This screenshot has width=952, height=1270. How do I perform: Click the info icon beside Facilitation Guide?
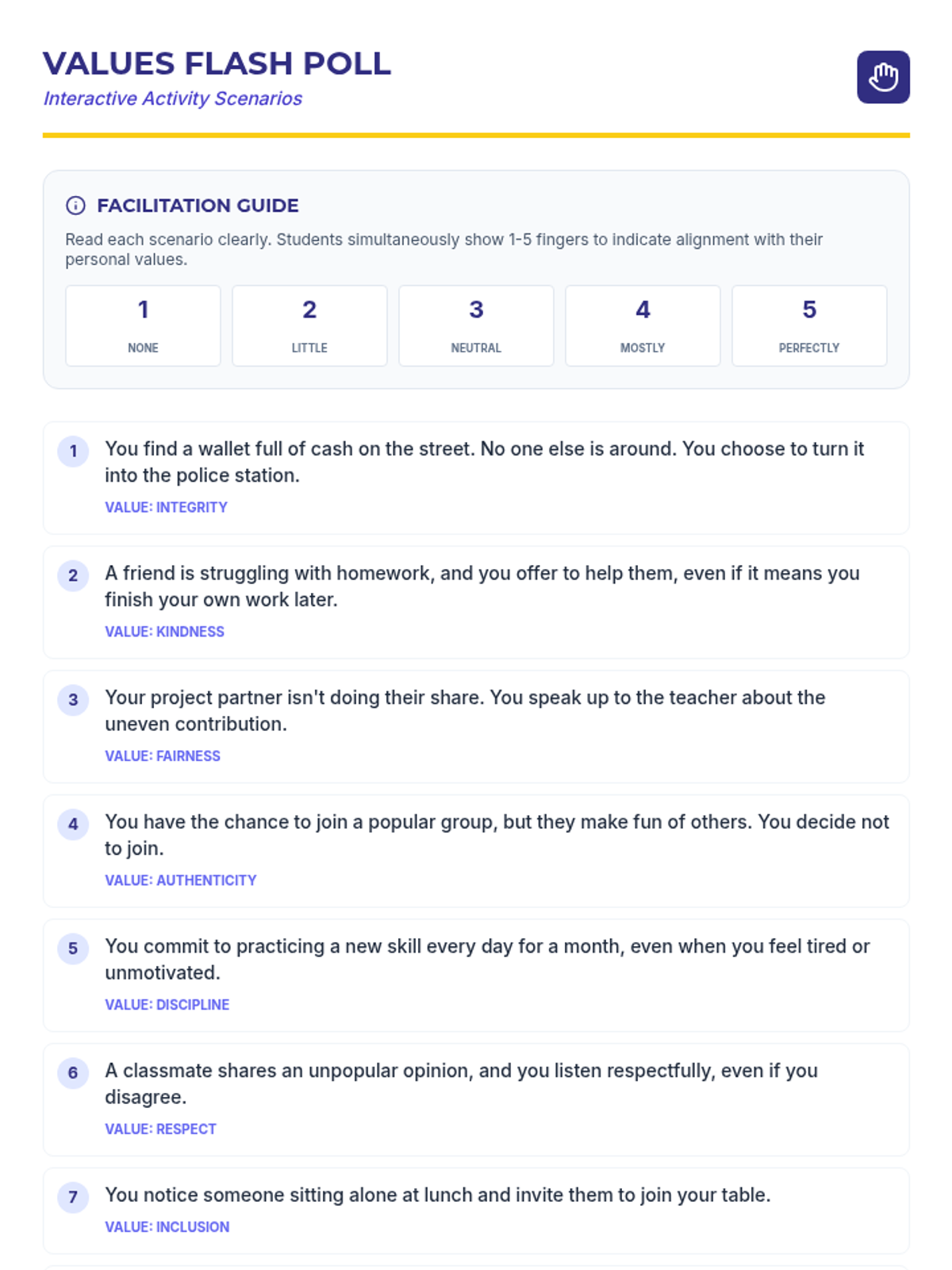[x=75, y=206]
